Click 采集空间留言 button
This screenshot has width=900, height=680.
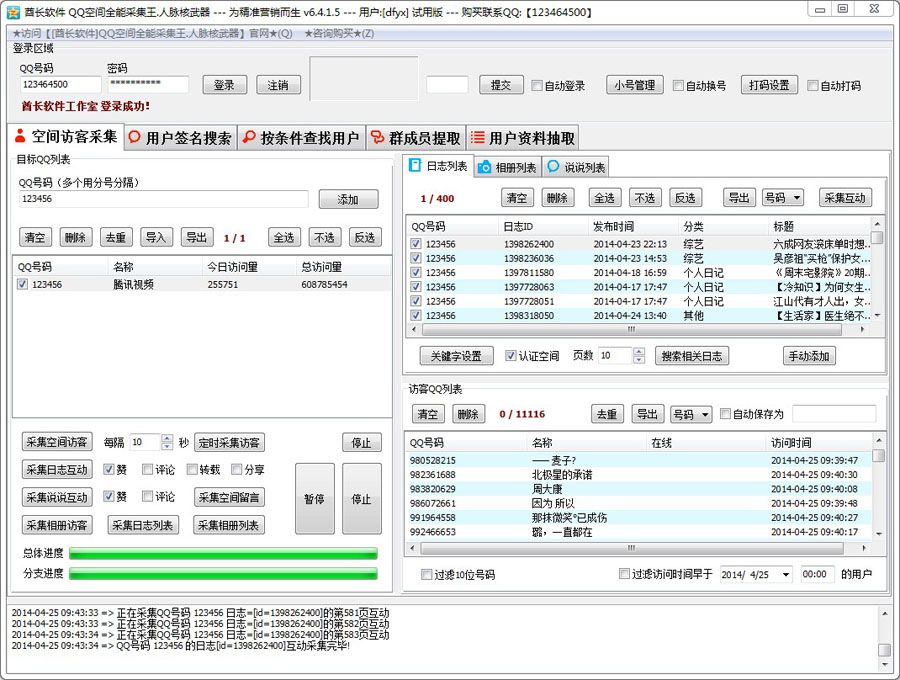[230, 497]
